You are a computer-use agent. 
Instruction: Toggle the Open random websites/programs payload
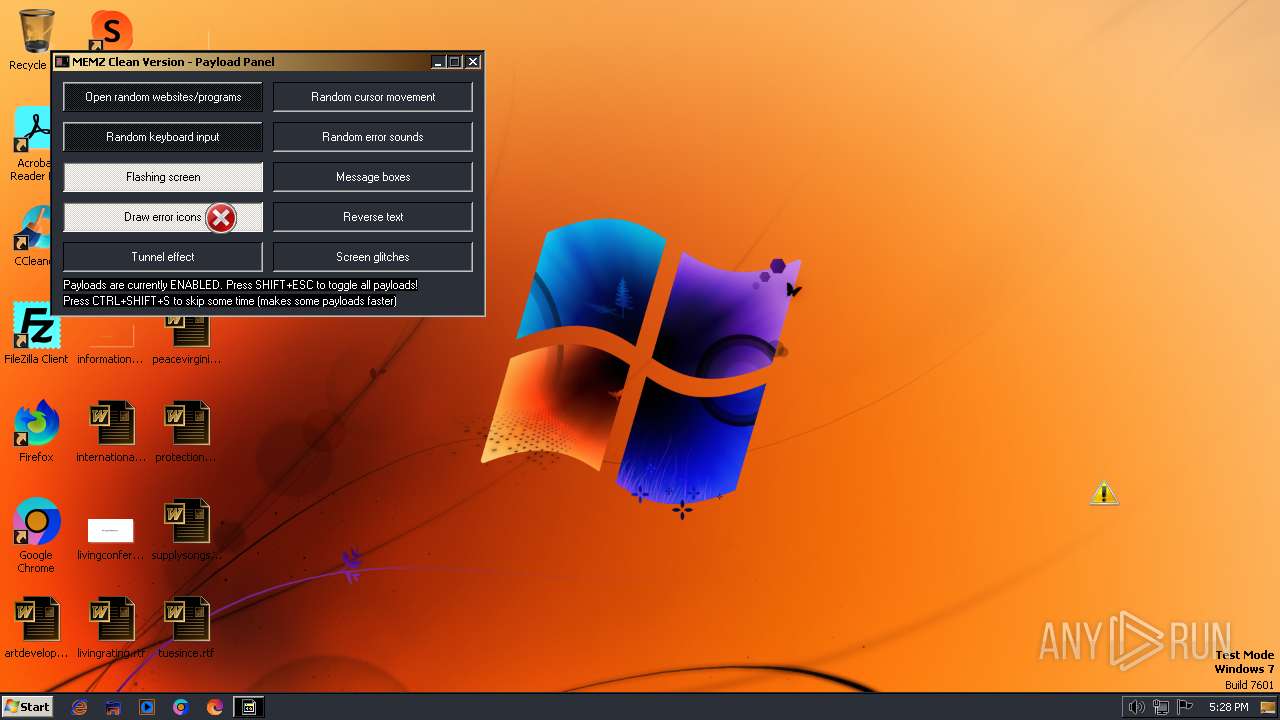(x=163, y=97)
